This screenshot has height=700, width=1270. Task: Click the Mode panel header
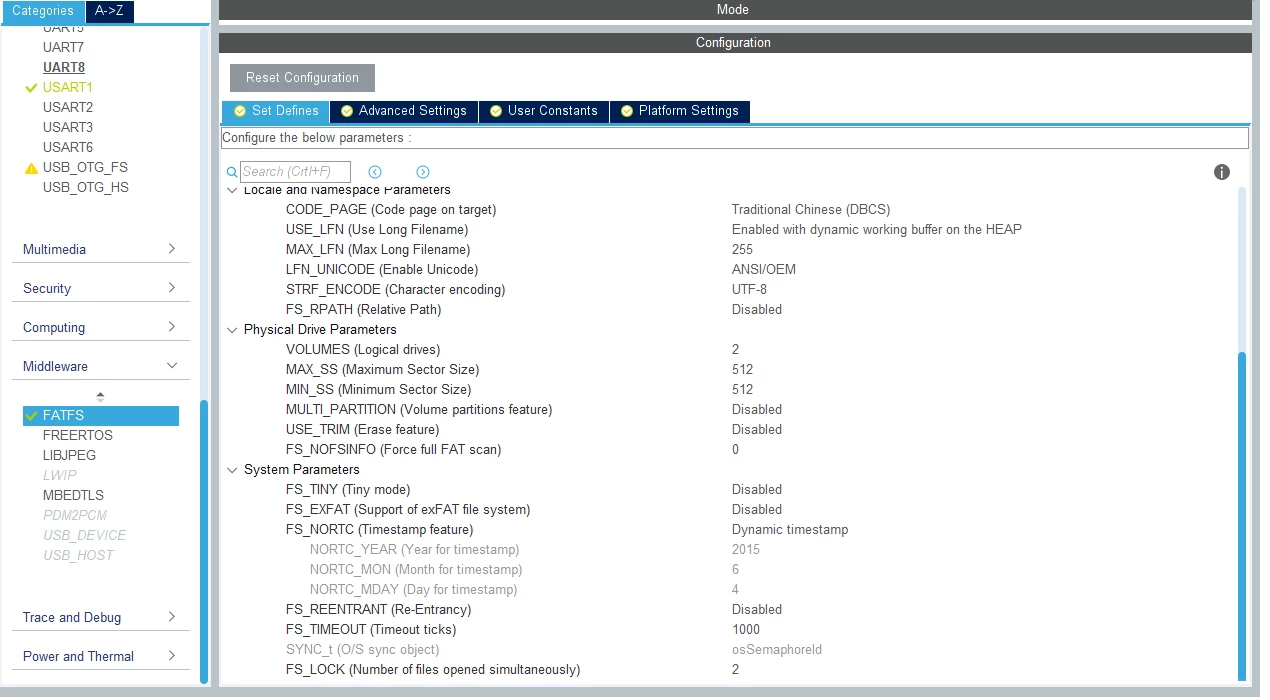(x=735, y=10)
